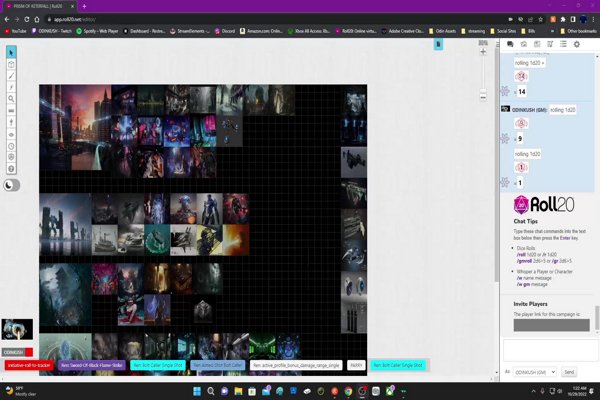The image size is (600, 400).
Task: Open the Chat tab in sidebar
Action: click(x=510, y=44)
